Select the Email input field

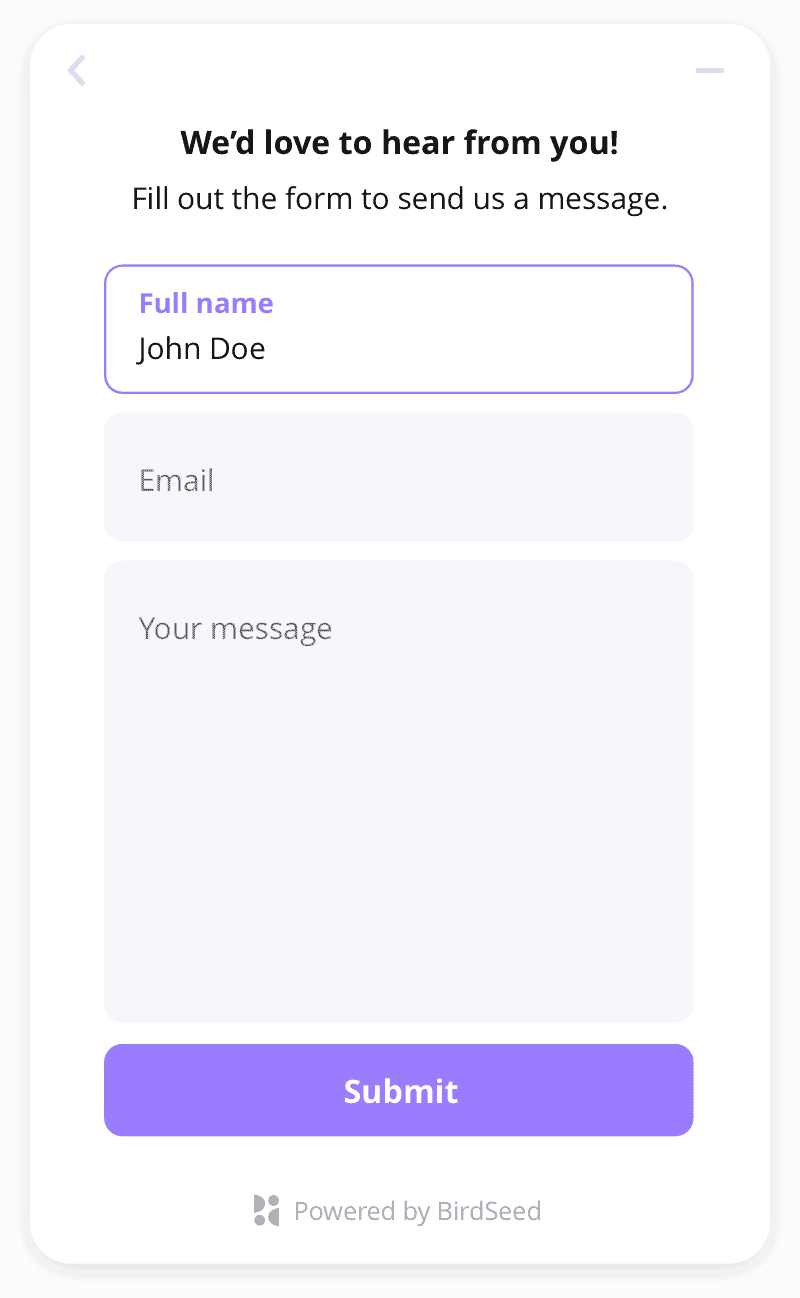pos(399,477)
